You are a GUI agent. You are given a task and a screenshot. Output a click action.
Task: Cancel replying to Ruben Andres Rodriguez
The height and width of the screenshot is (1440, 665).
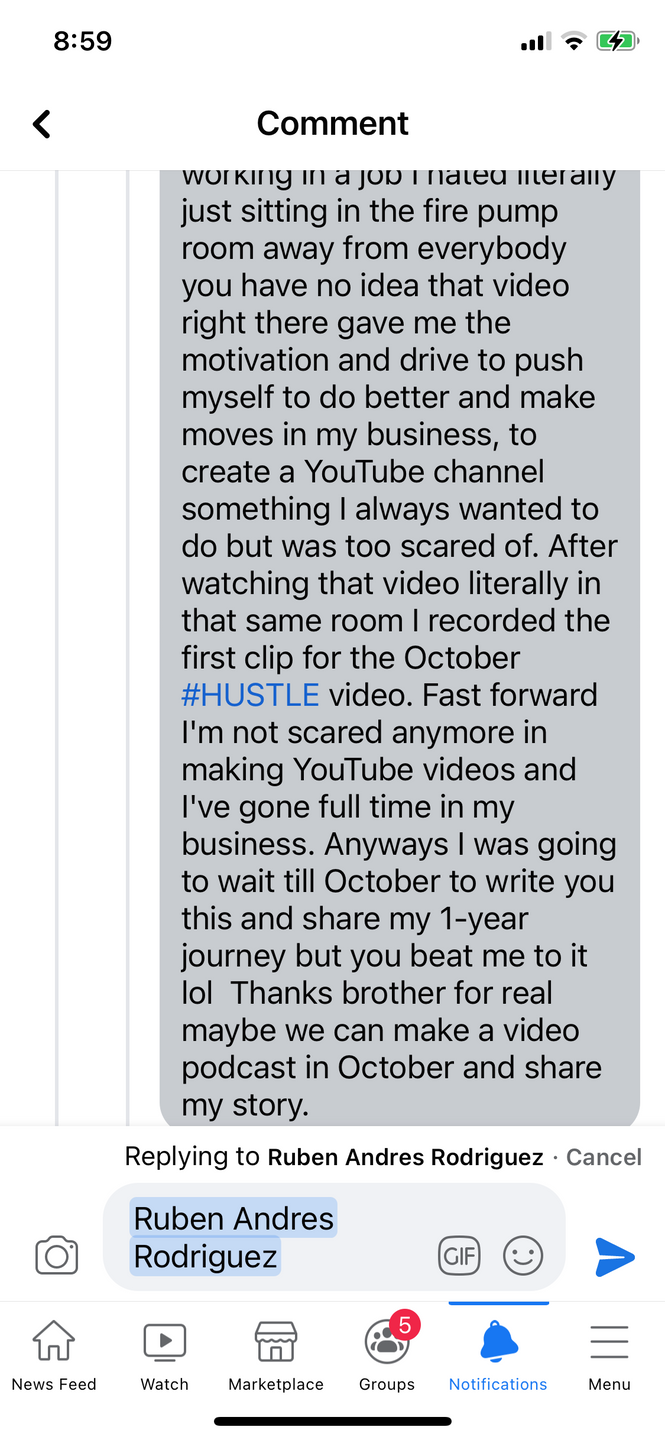click(x=604, y=1157)
